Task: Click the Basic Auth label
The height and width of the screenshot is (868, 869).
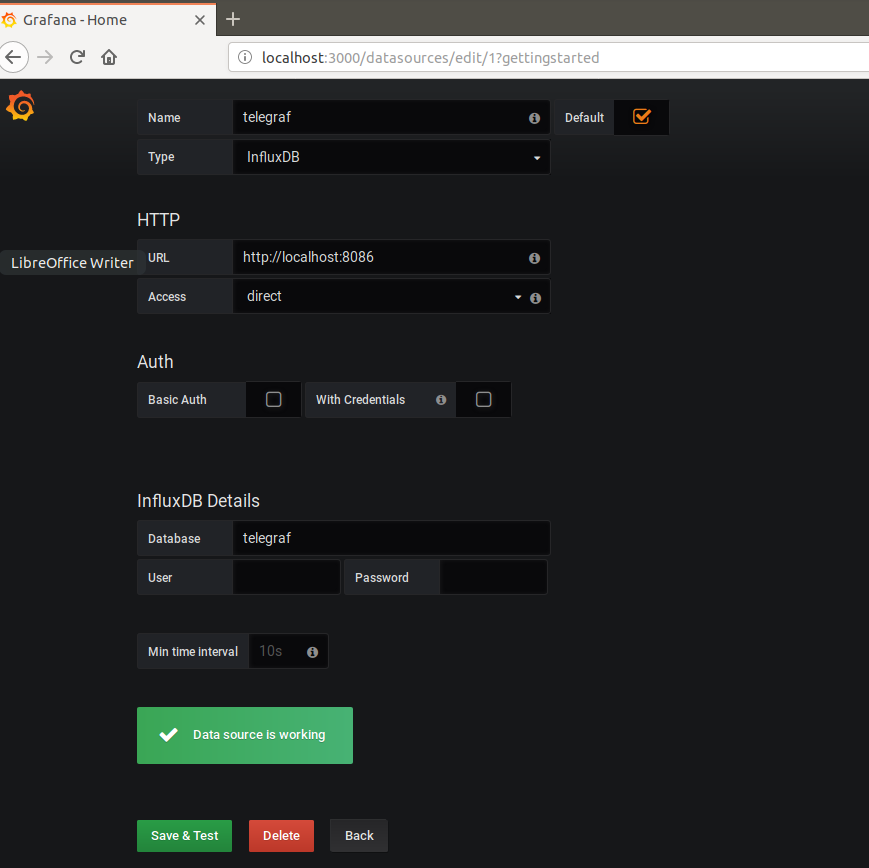Action: (x=177, y=400)
